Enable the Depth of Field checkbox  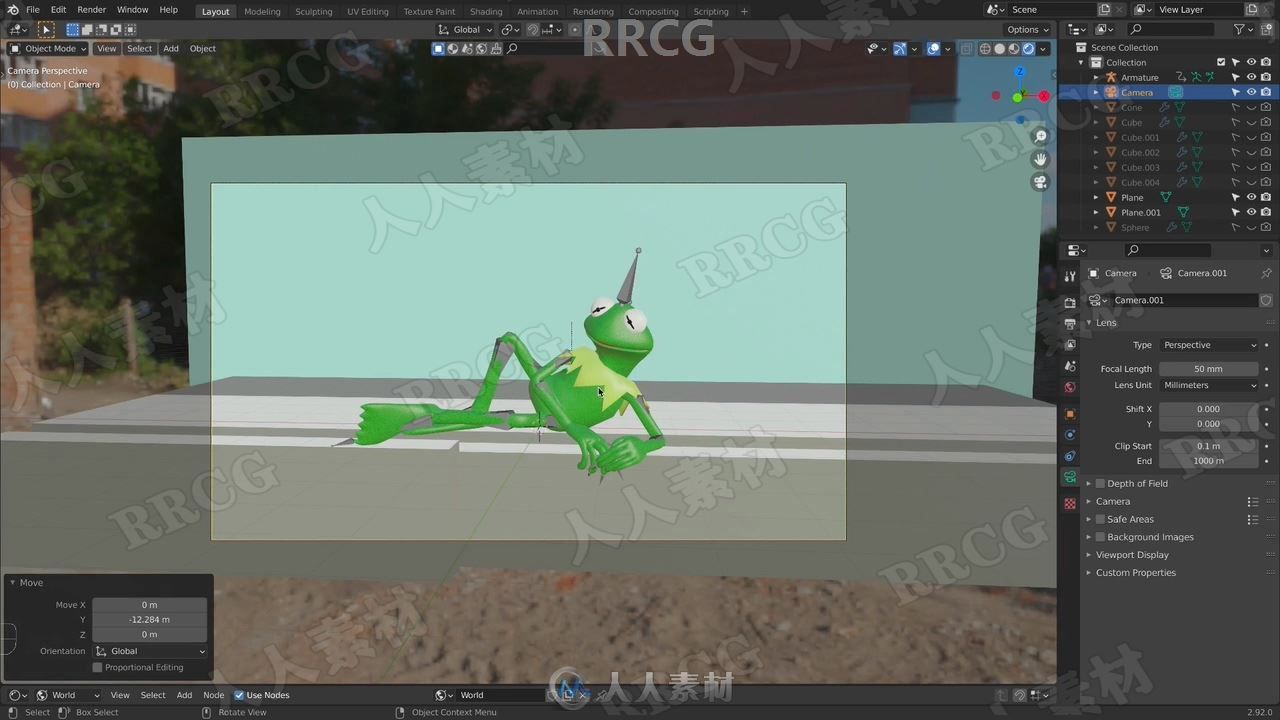(x=1101, y=484)
